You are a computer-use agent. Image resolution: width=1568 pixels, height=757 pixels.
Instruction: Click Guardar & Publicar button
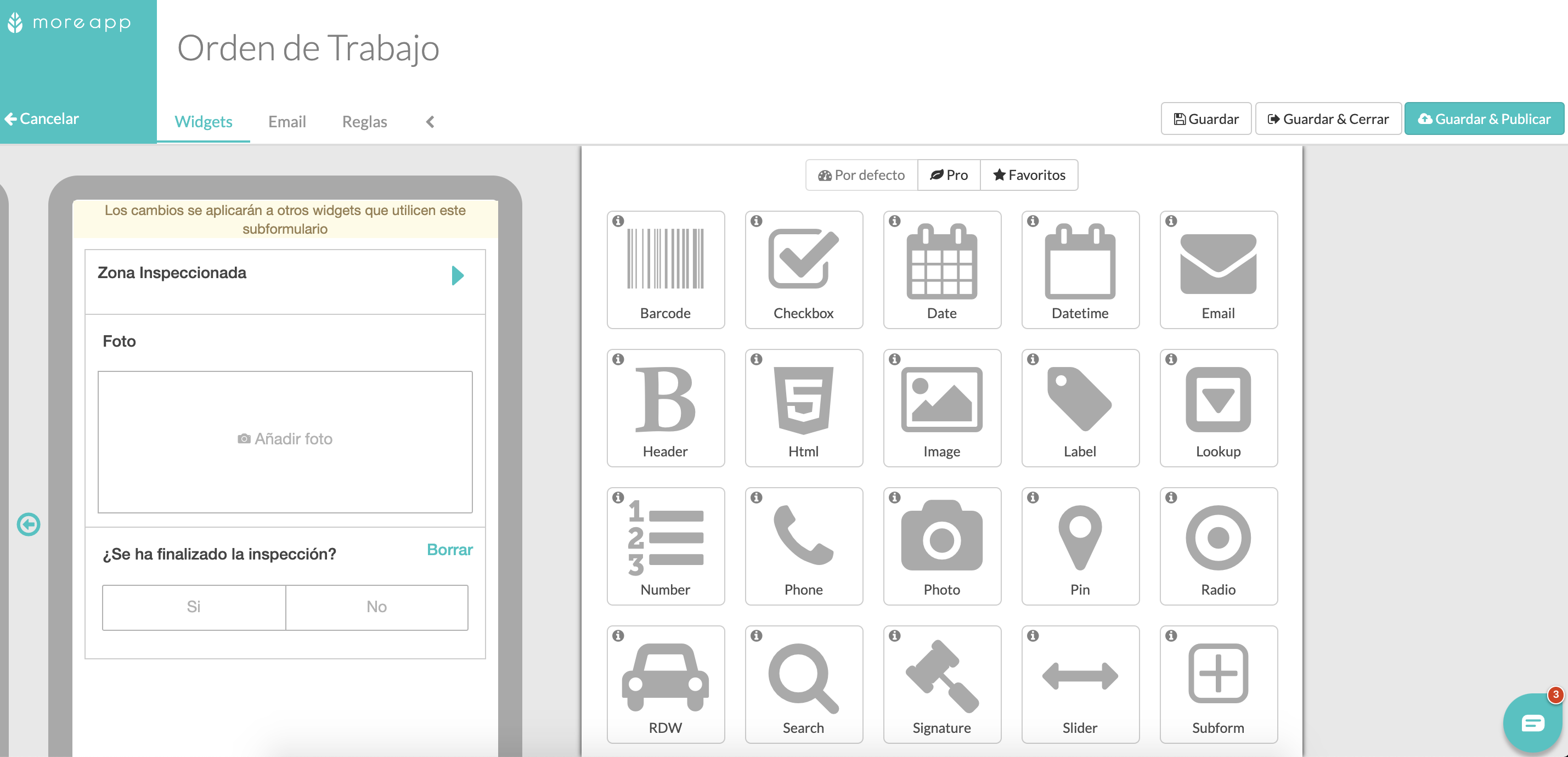click(x=1483, y=119)
